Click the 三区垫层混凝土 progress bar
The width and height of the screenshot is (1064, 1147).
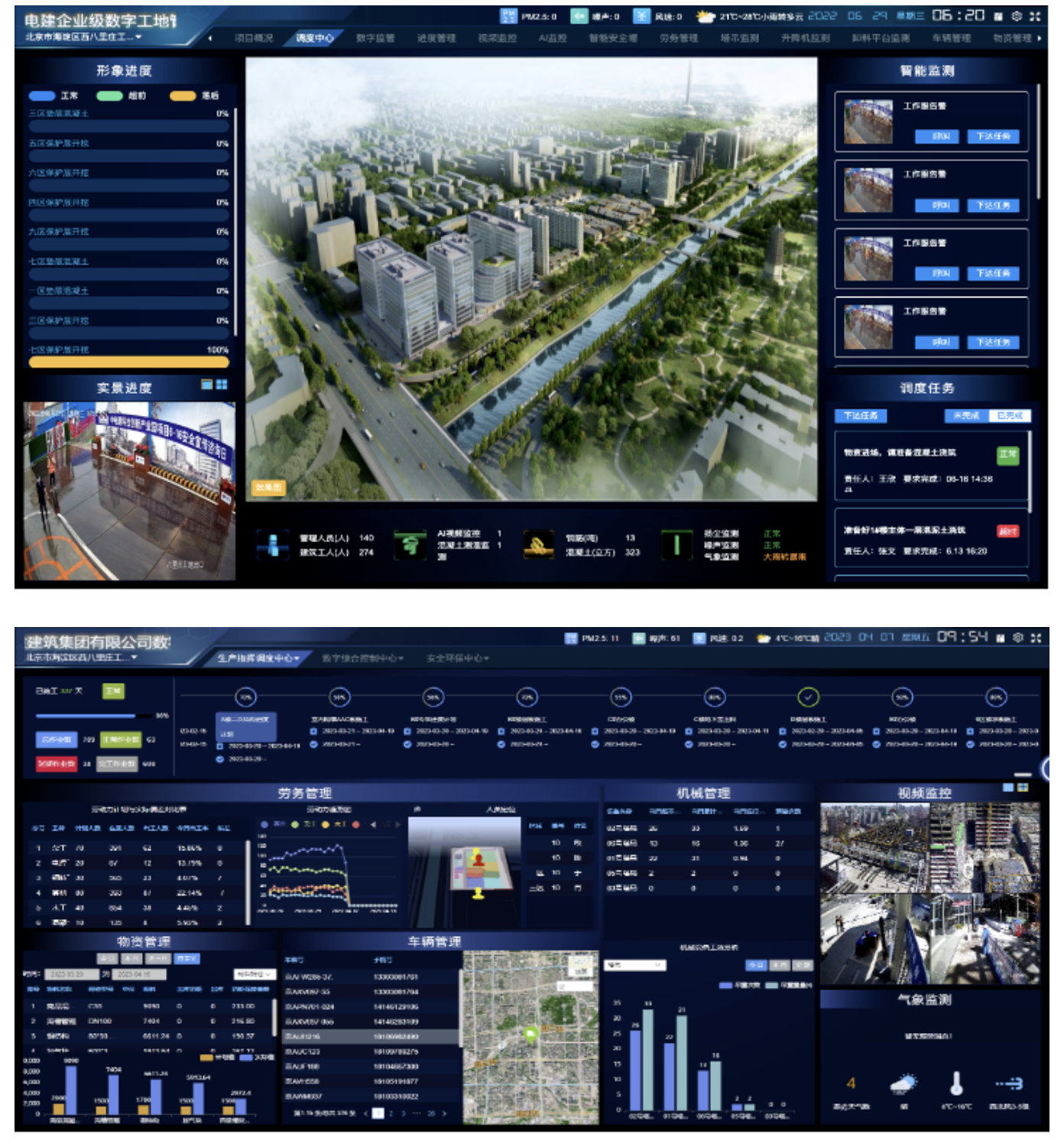tap(128, 125)
